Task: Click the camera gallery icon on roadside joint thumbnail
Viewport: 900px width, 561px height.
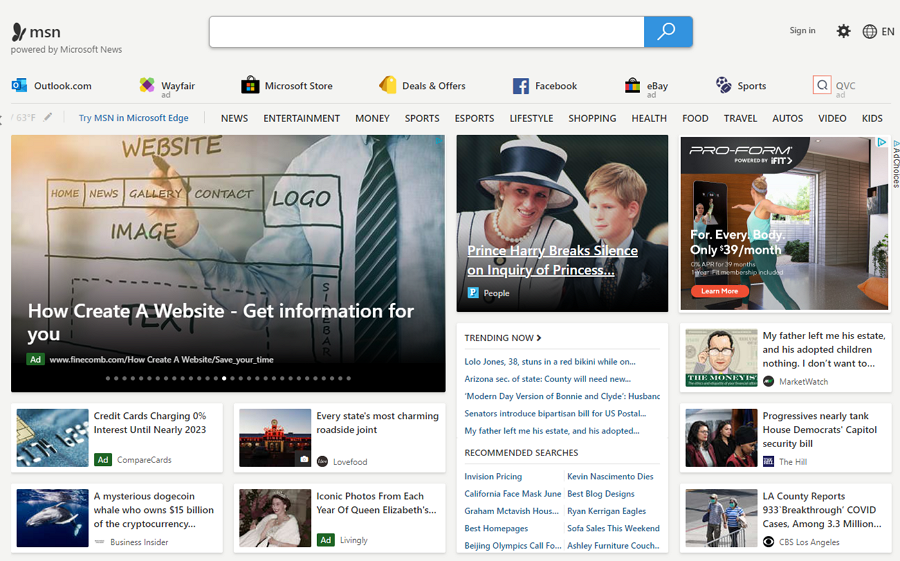Action: coord(304,459)
